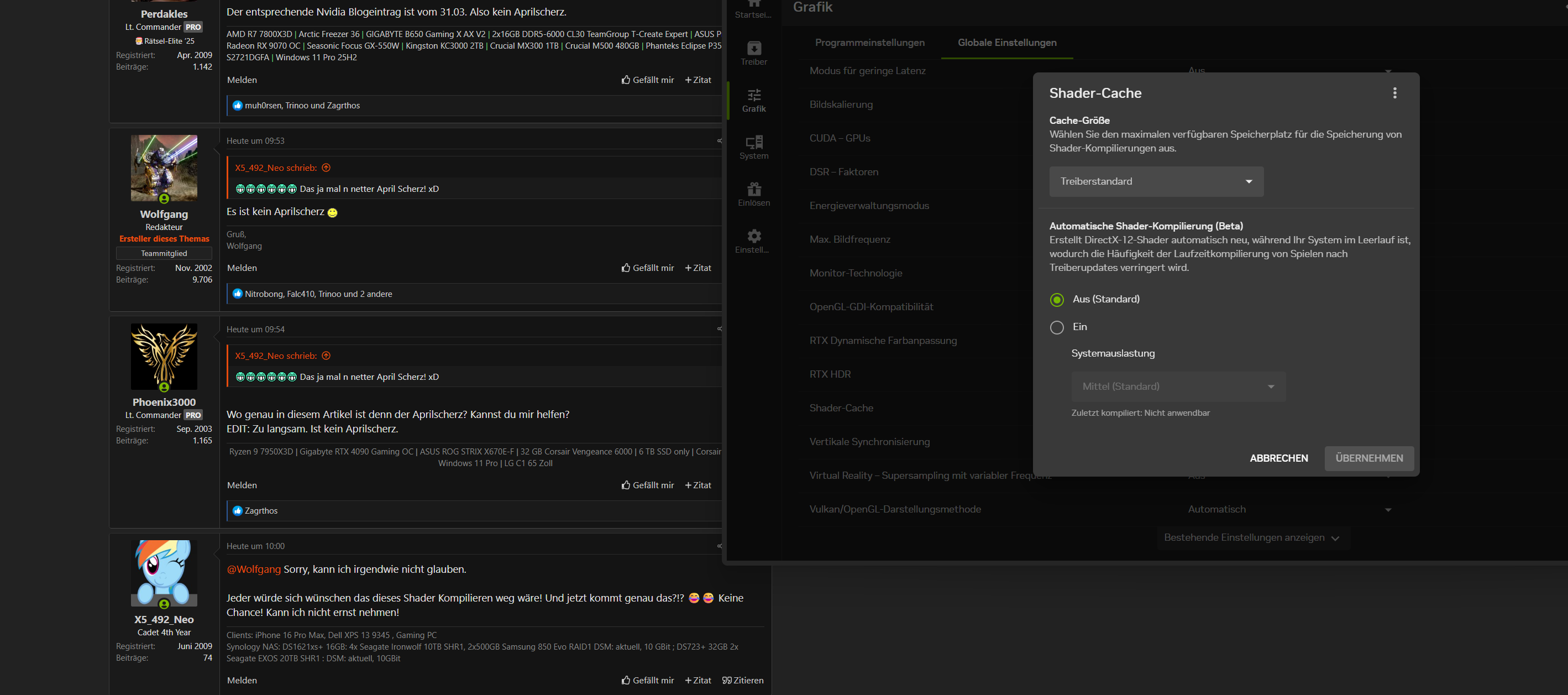Click thumbs-up Gefällt mir on Wolfgang's post
Screen dimensions: 1568x695
click(x=647, y=268)
